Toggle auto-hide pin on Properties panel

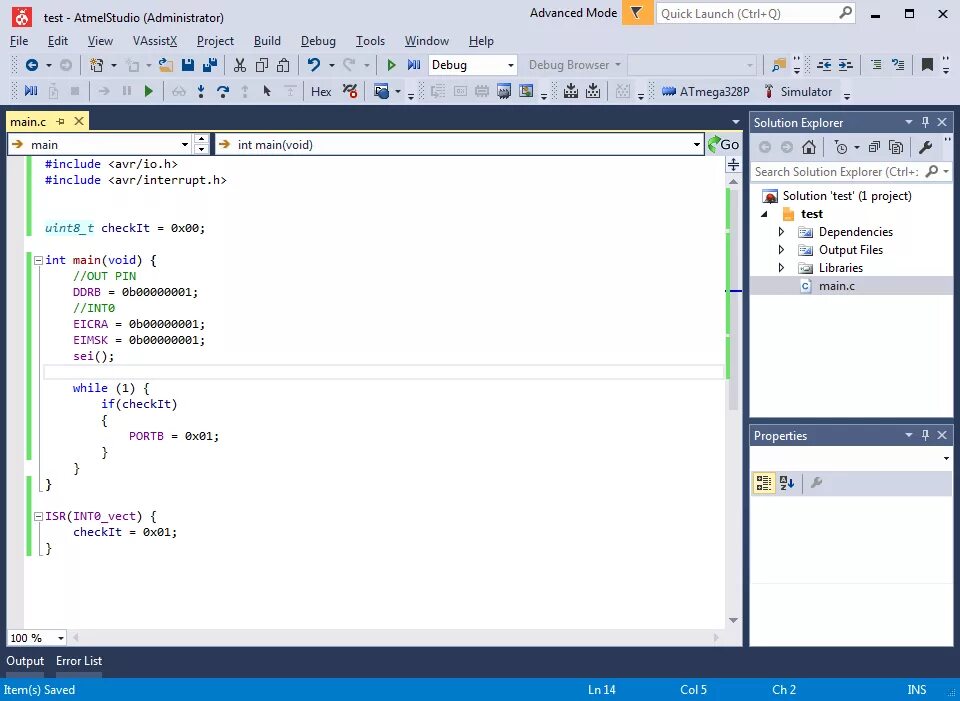point(925,435)
